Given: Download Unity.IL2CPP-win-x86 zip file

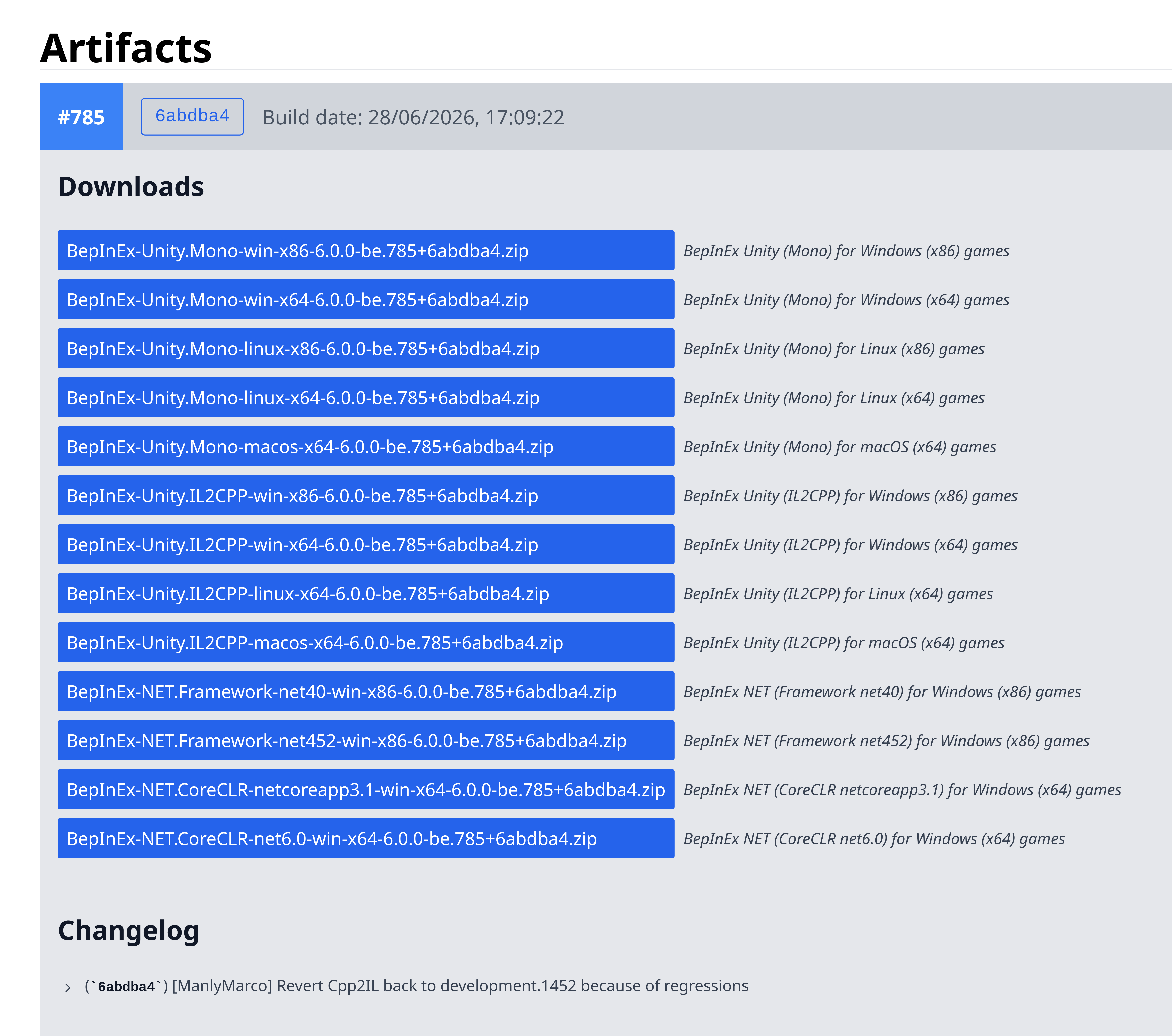Looking at the screenshot, I should click(x=366, y=495).
